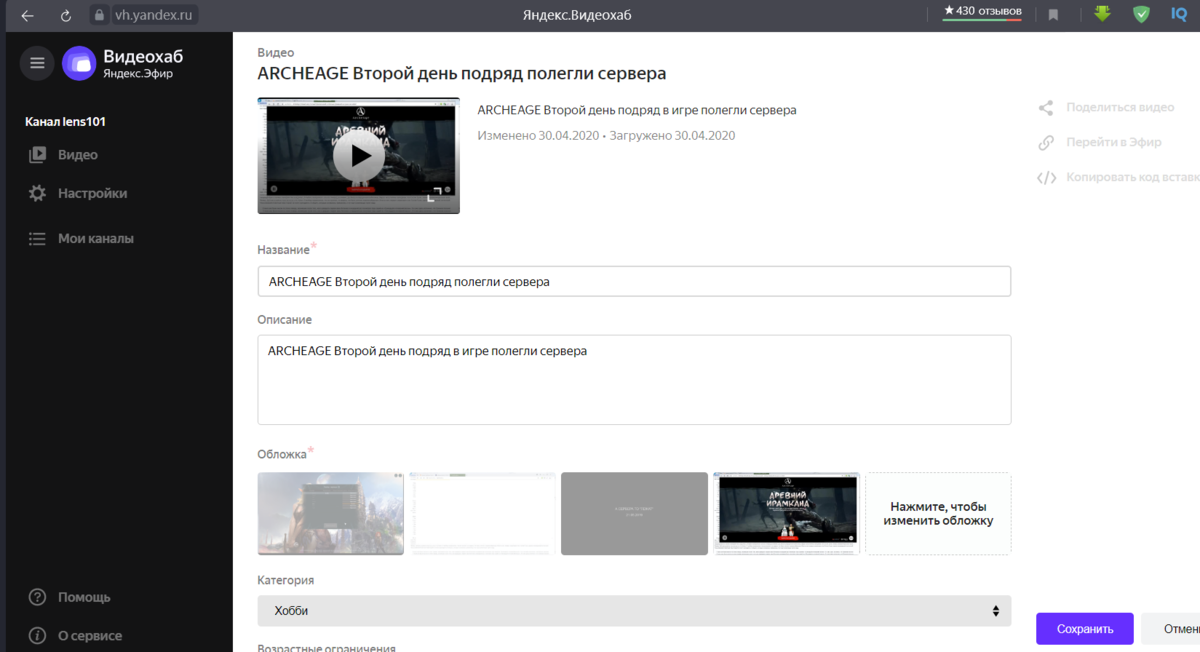The width and height of the screenshot is (1200, 652).
Task: Reload the page with refresh icon
Action: click(66, 15)
